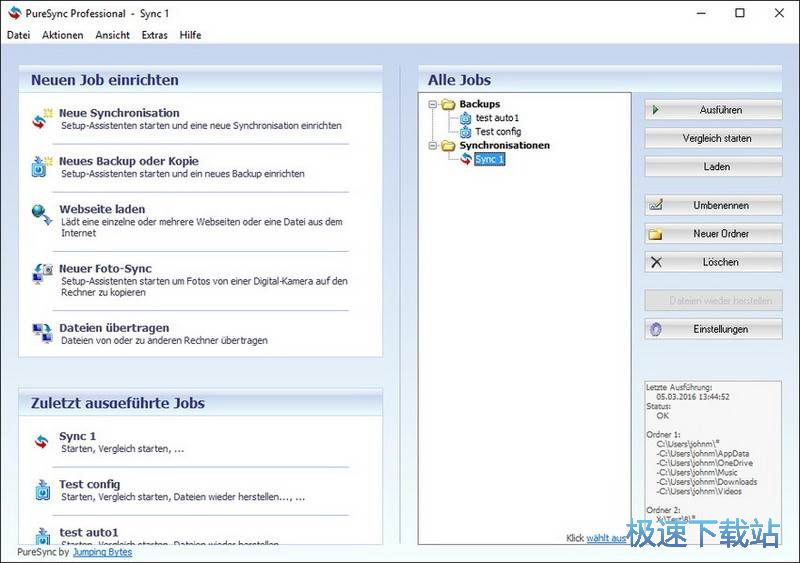Viewport: 800px width, 563px height.
Task: Click the Dateien übertragen computers icon
Action: click(42, 333)
